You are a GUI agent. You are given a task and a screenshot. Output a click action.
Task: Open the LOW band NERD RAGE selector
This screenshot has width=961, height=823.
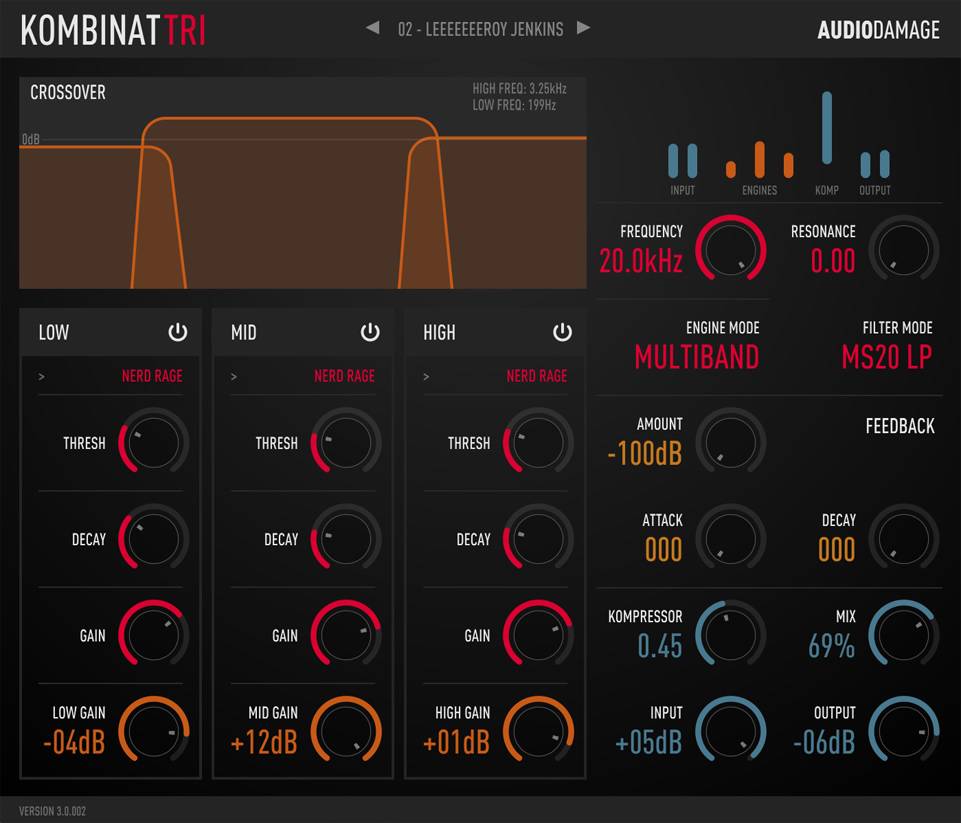tap(152, 376)
